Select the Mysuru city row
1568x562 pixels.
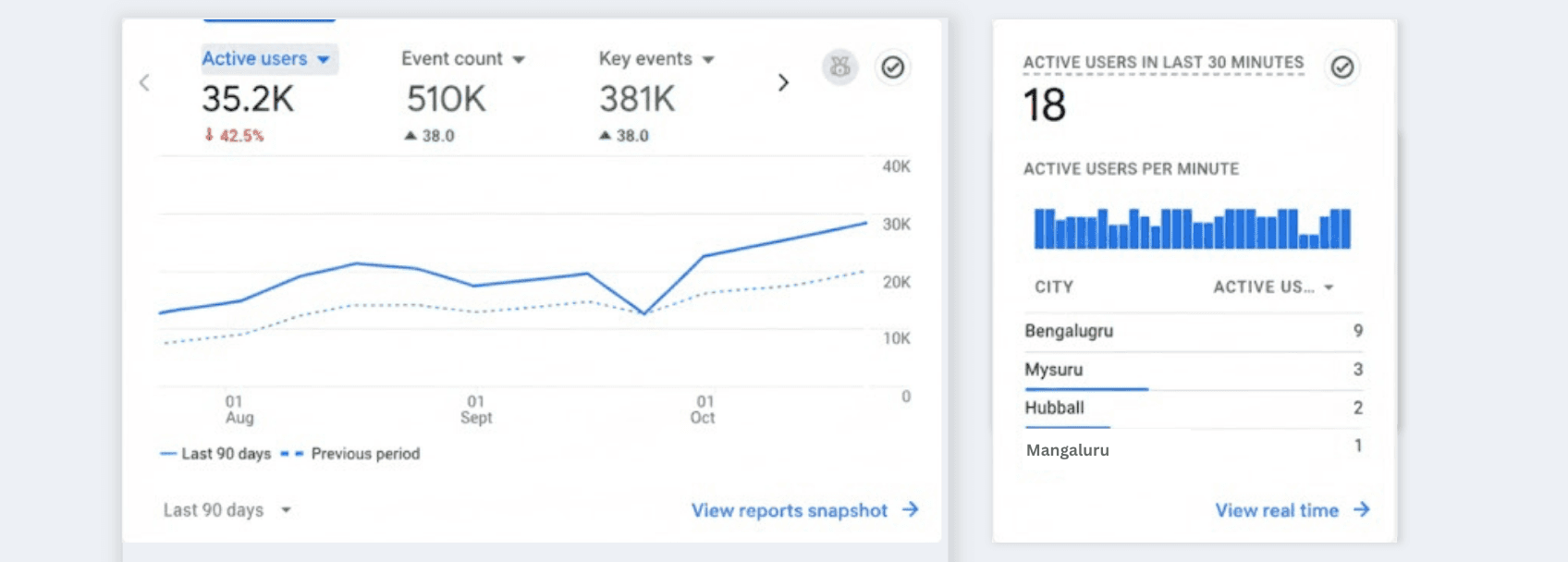tap(1193, 370)
